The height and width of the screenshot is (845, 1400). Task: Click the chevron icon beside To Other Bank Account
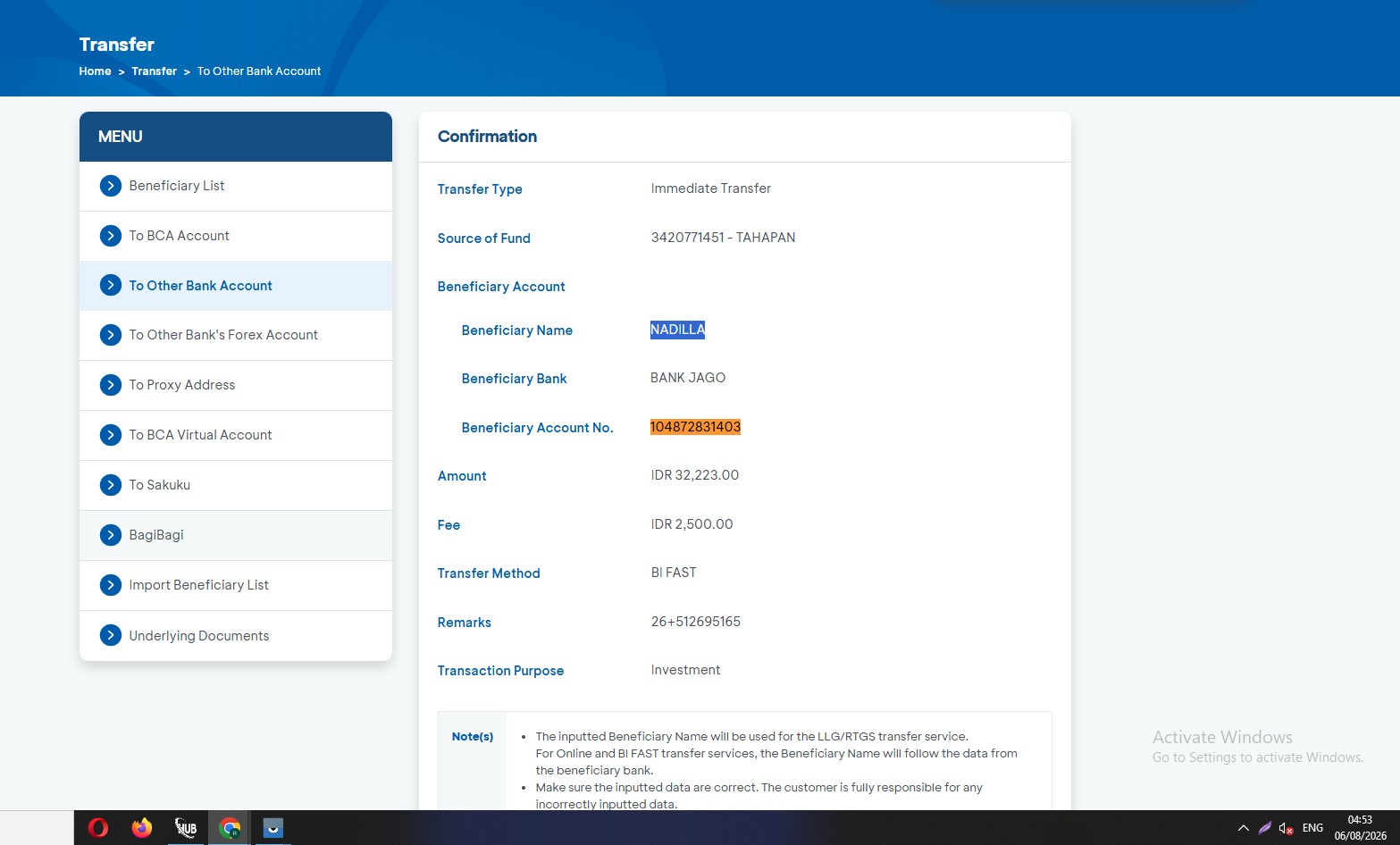pyautogui.click(x=111, y=285)
